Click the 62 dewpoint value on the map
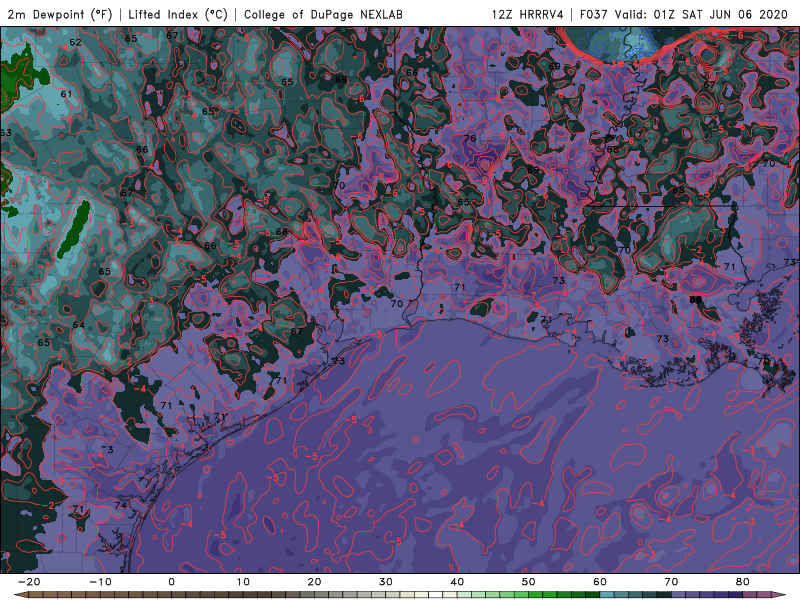 point(75,42)
